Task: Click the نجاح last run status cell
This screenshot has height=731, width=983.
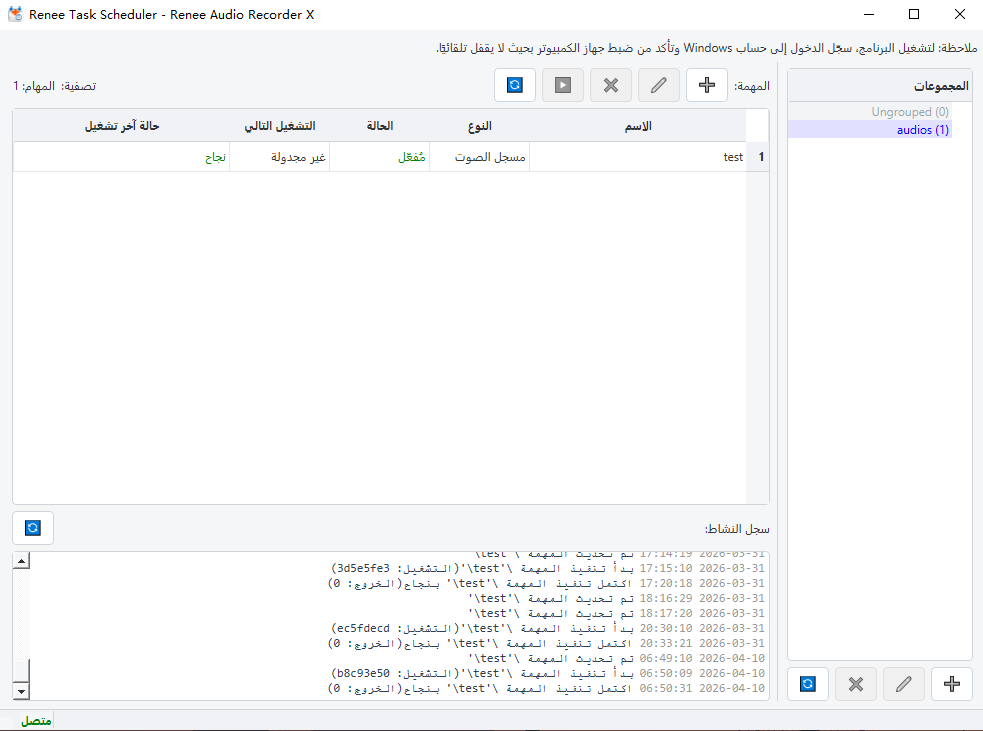Action: (122, 157)
